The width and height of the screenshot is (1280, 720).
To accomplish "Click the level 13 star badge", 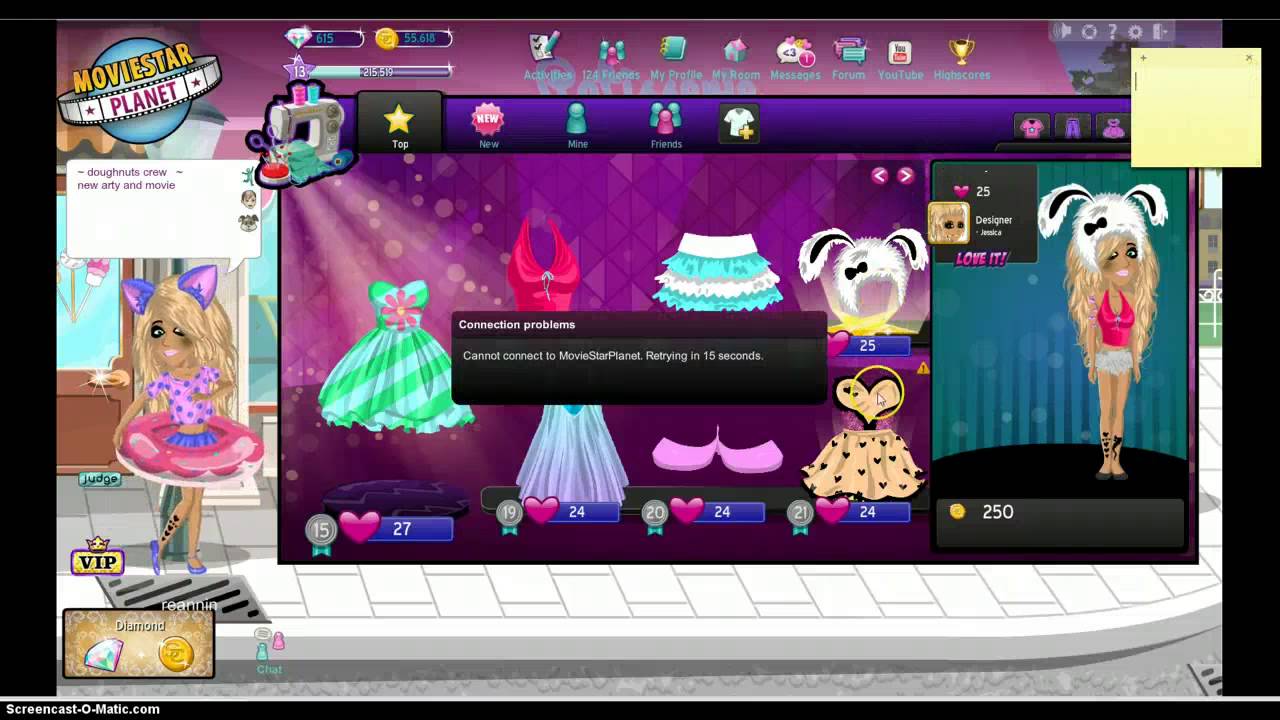I will tap(298, 70).
